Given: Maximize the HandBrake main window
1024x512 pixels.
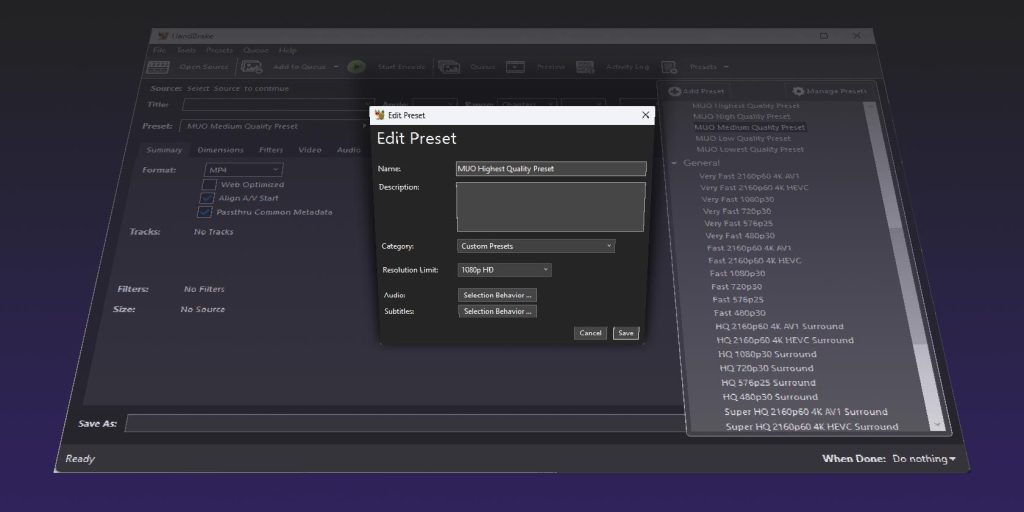Looking at the screenshot, I should pos(824,36).
